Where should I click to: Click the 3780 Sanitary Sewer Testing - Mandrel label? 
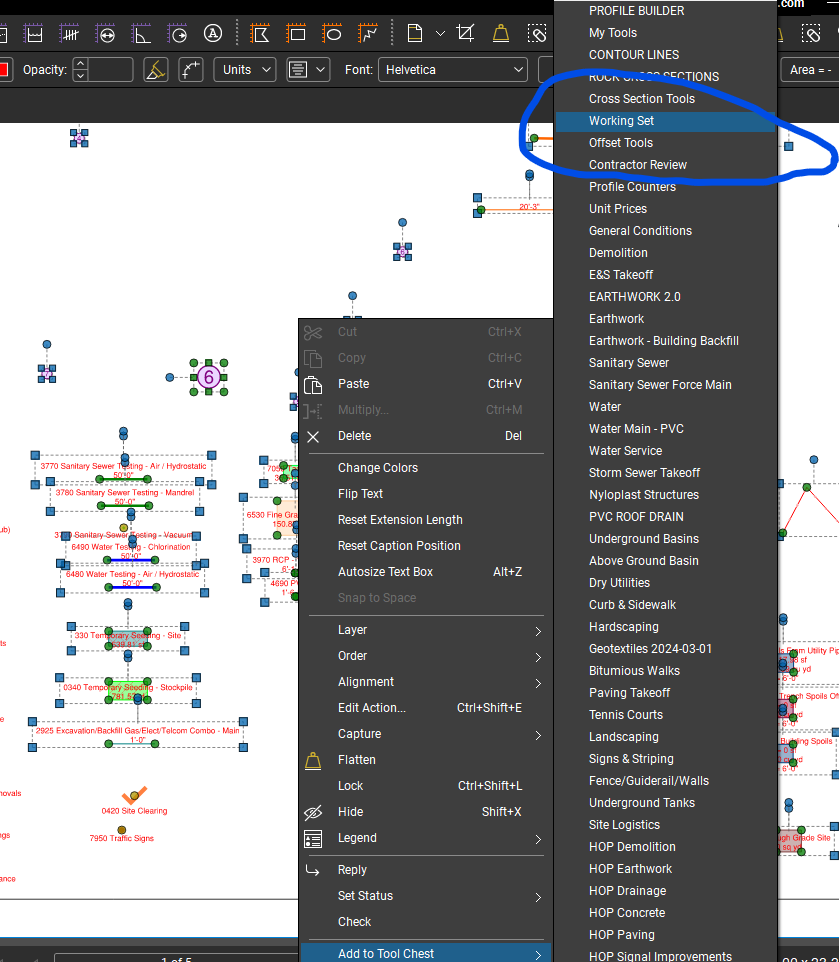tap(125, 493)
